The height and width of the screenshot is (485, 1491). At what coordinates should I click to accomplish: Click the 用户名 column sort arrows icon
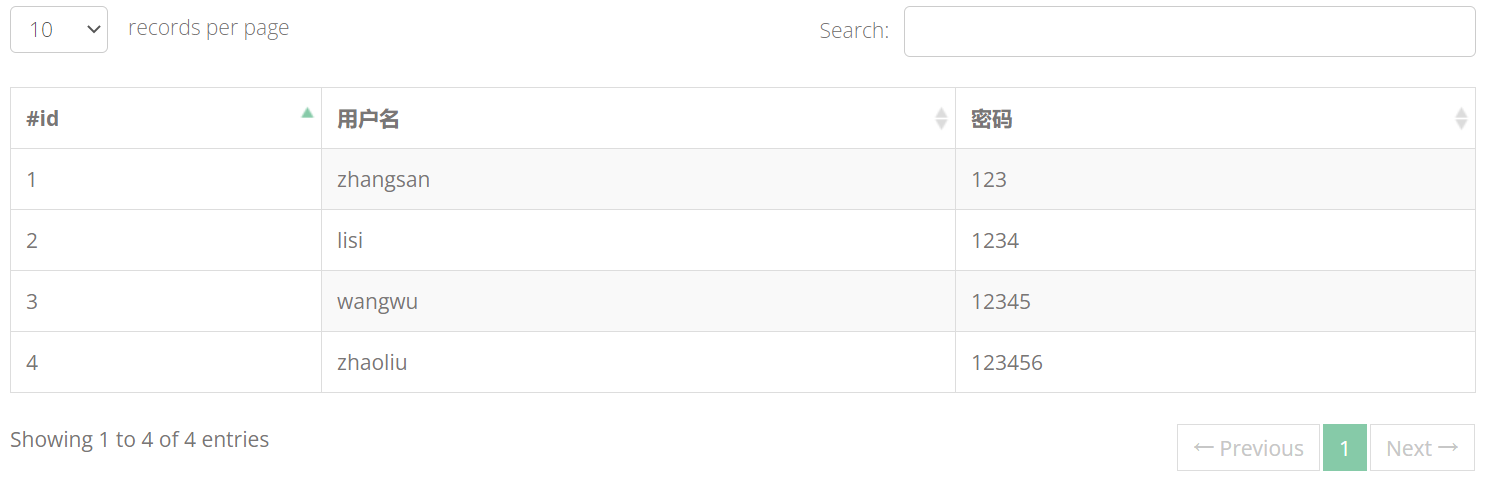pyautogui.click(x=941, y=119)
